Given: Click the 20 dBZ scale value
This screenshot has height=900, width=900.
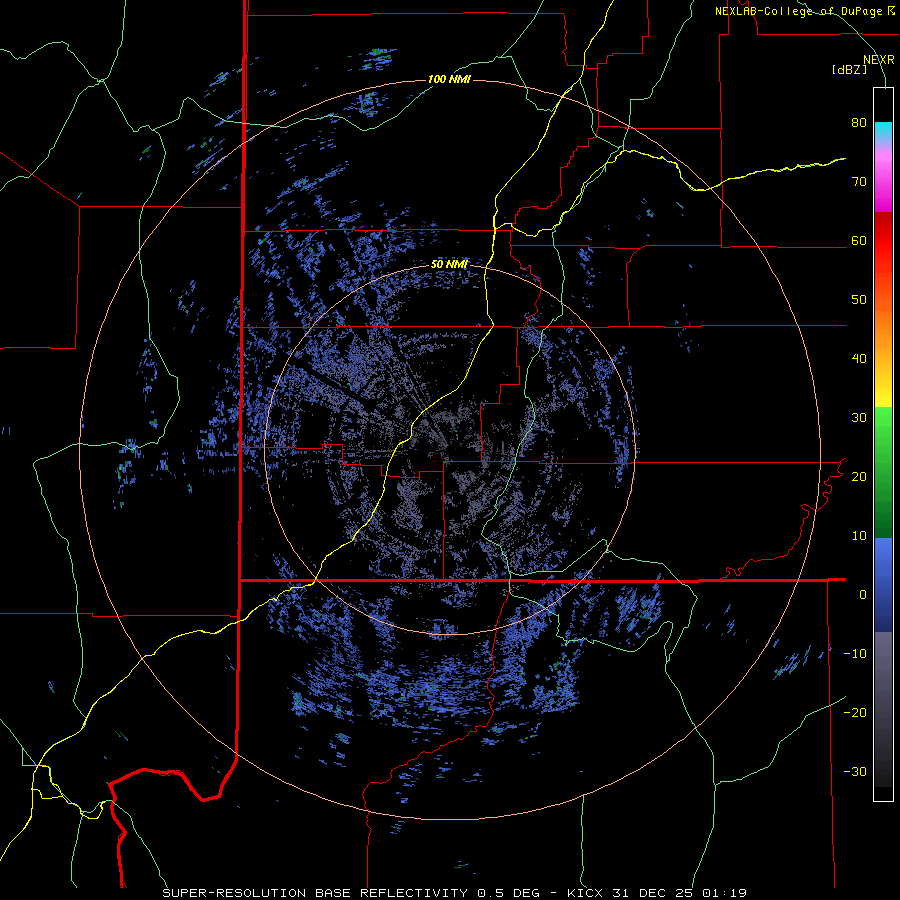Looking at the screenshot, I should [x=859, y=477].
